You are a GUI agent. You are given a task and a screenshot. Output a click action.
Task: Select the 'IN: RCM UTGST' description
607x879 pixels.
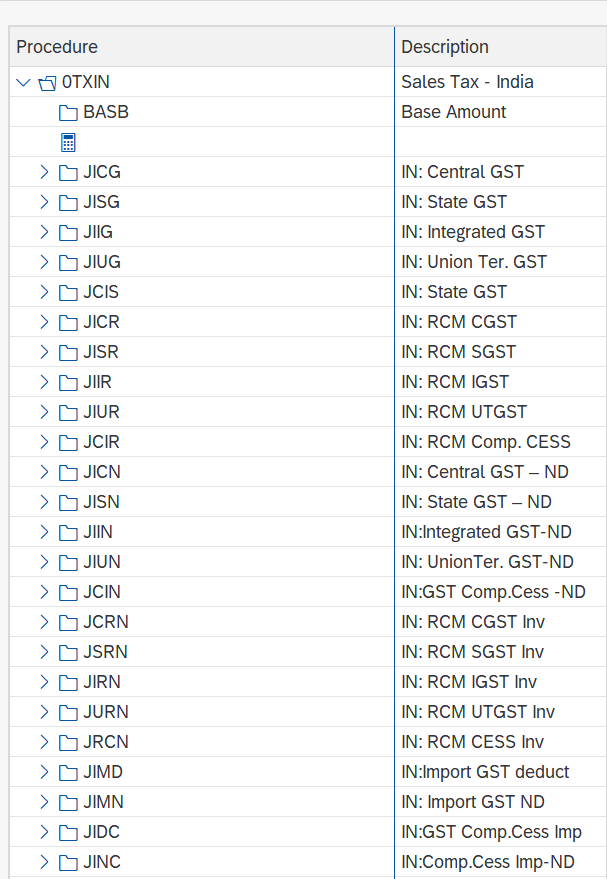[464, 412]
